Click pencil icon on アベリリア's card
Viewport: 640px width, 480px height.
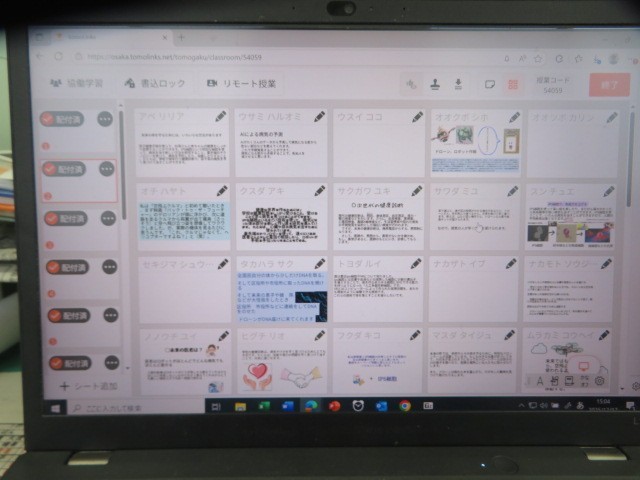[x=220, y=117]
